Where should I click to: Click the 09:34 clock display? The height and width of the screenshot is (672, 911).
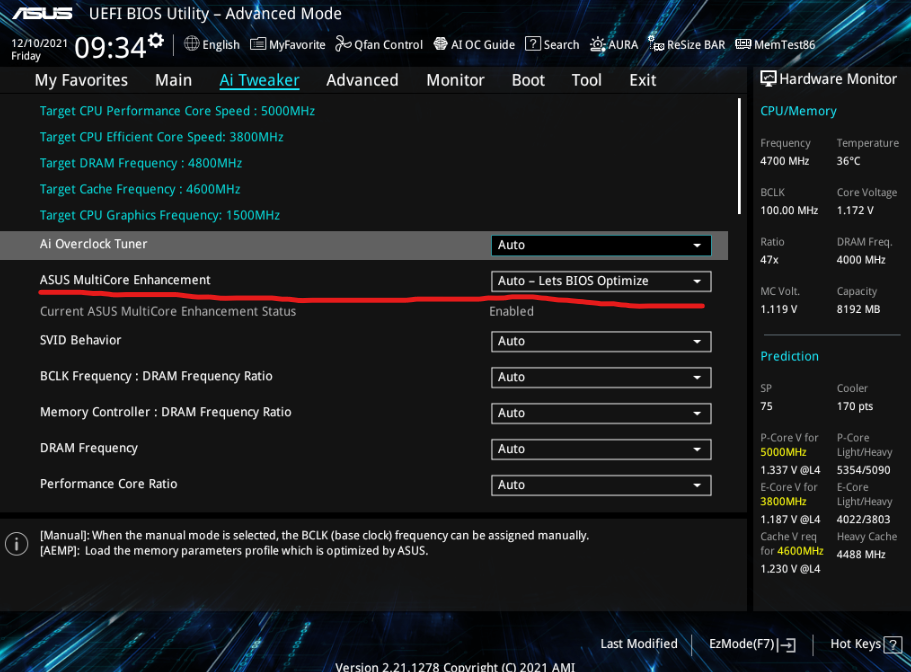click(x=110, y=48)
